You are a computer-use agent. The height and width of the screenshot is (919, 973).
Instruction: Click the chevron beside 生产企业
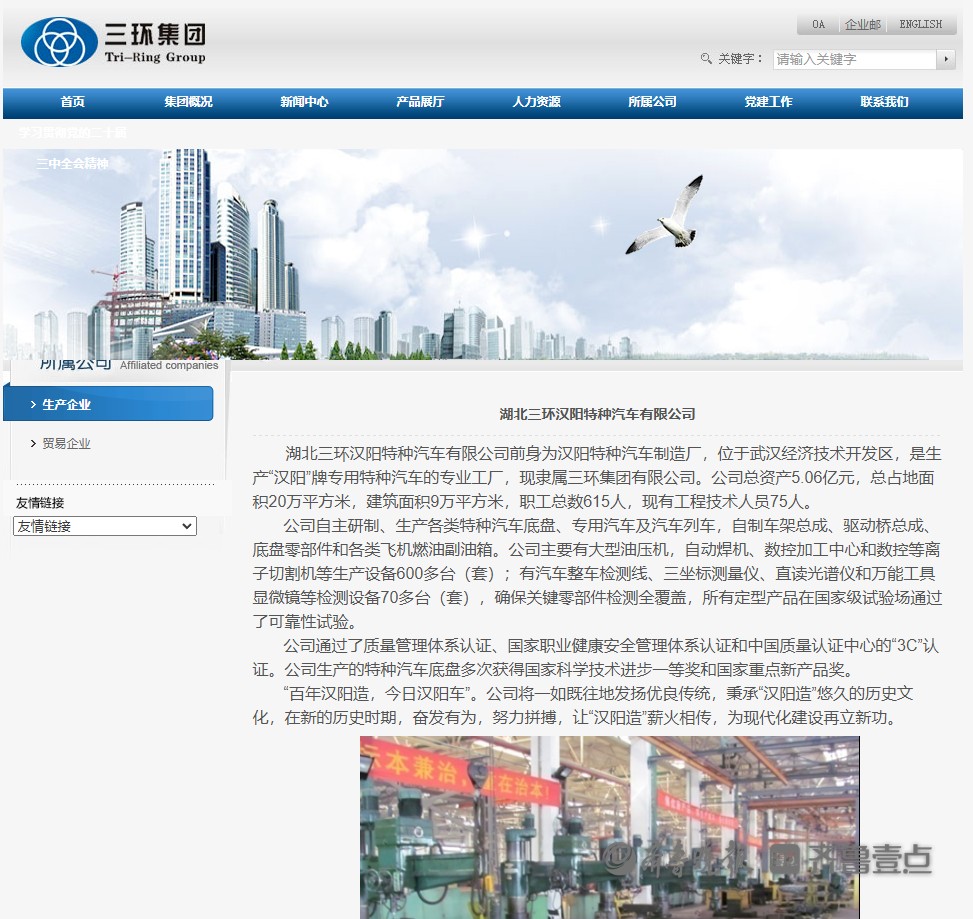pos(34,405)
